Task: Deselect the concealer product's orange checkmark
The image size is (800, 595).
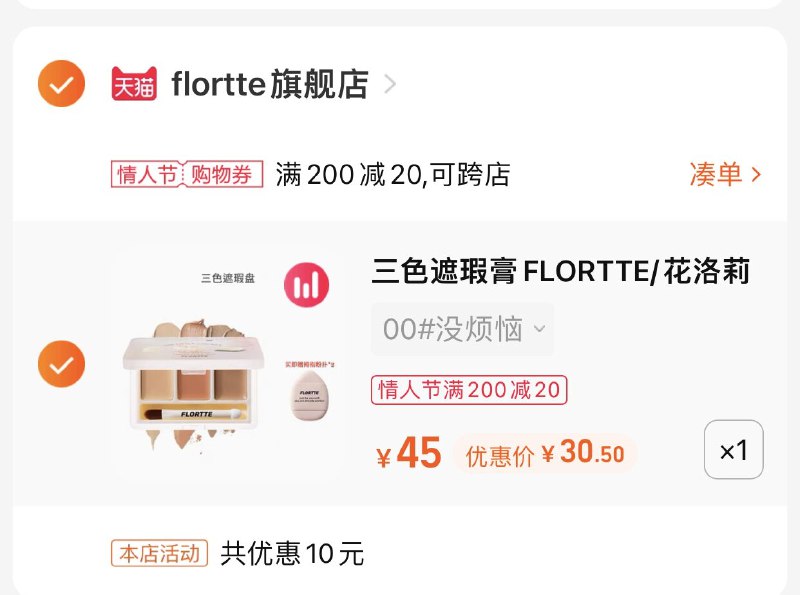Action: 60,363
